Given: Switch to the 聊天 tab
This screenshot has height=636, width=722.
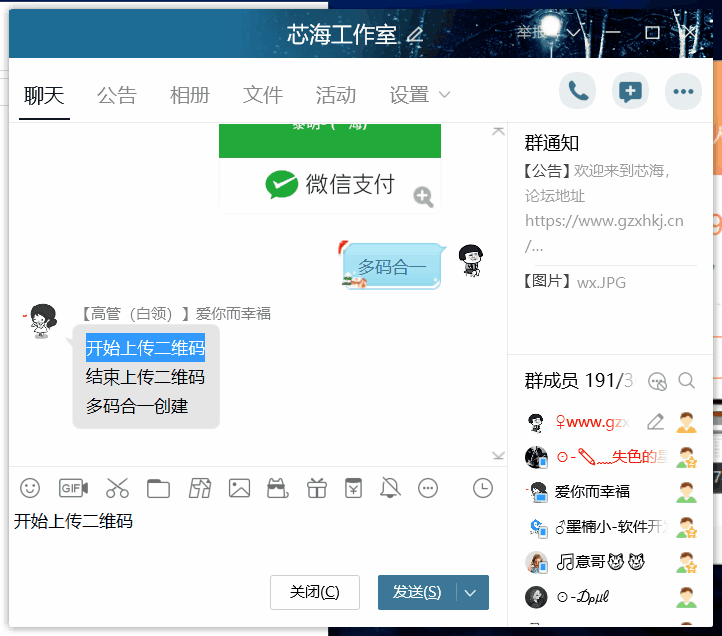Looking at the screenshot, I should 44,96.
